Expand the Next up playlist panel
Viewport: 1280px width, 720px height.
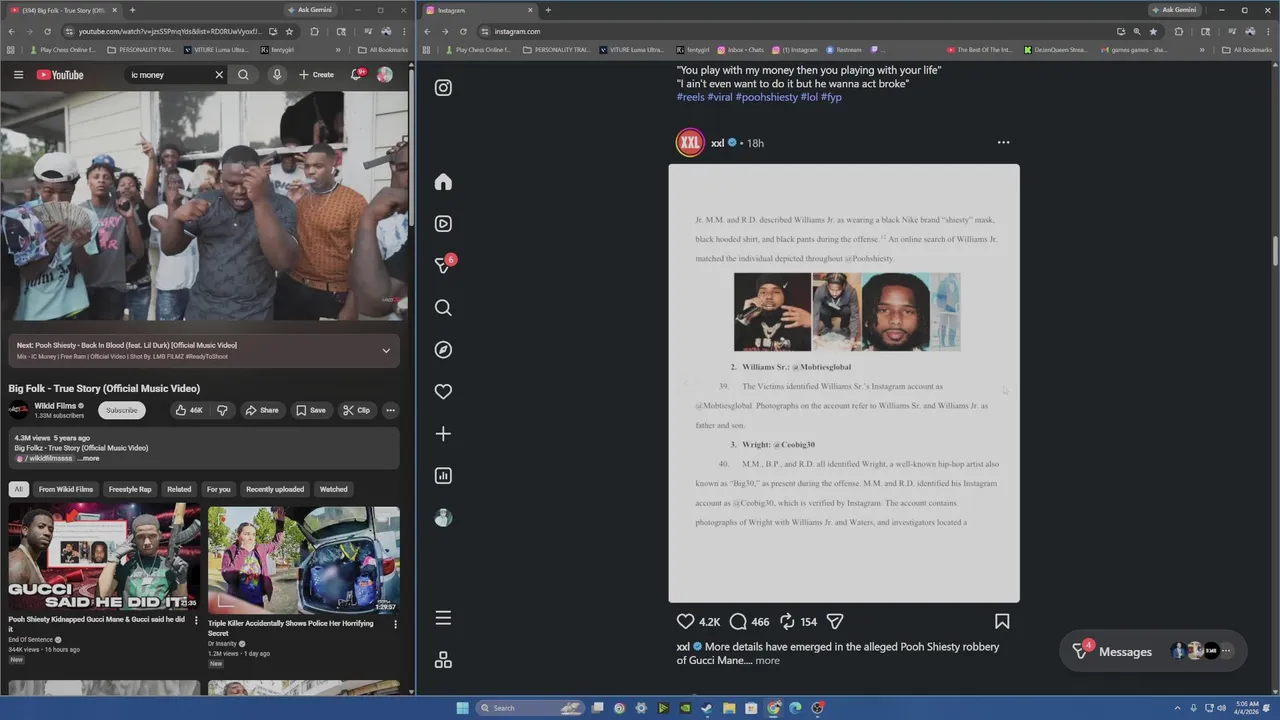pyautogui.click(x=386, y=351)
